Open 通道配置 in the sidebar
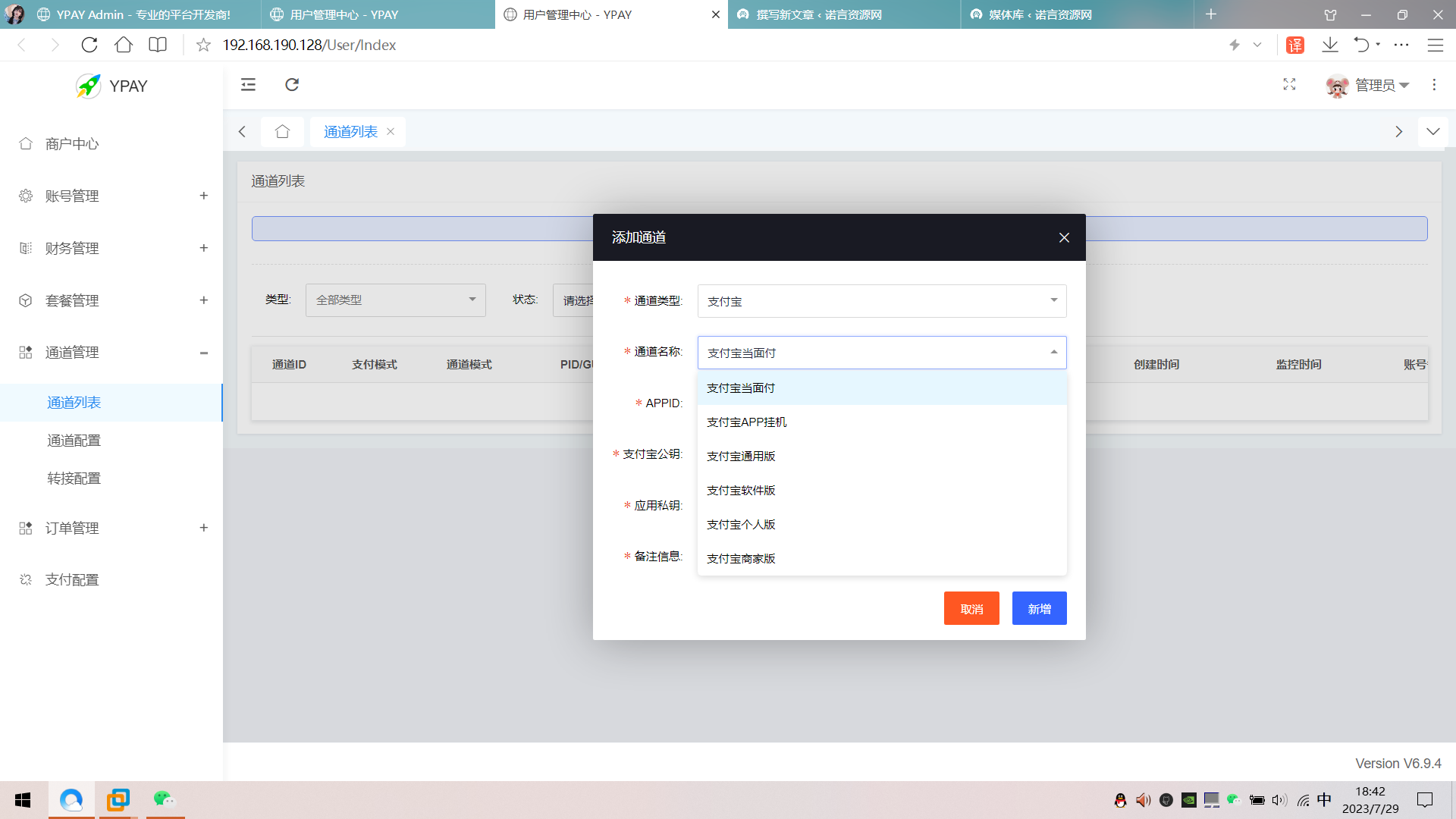Viewport: 1456px width, 819px height. (x=74, y=440)
